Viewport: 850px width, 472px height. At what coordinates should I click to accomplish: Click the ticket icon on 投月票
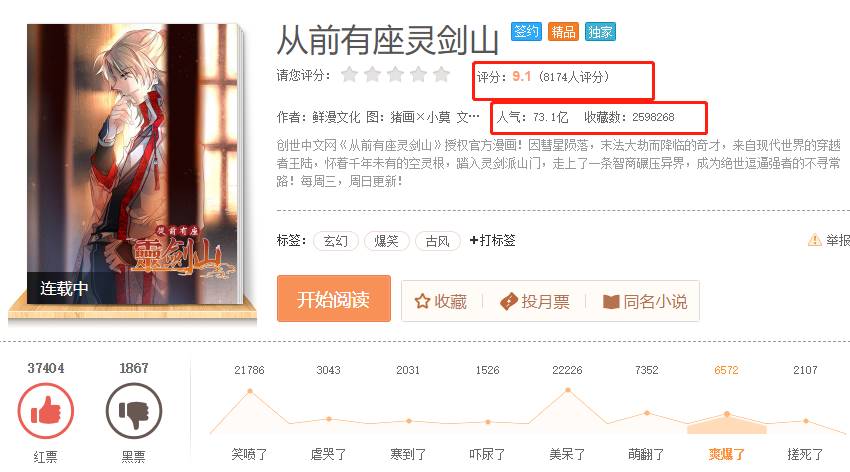(x=508, y=301)
